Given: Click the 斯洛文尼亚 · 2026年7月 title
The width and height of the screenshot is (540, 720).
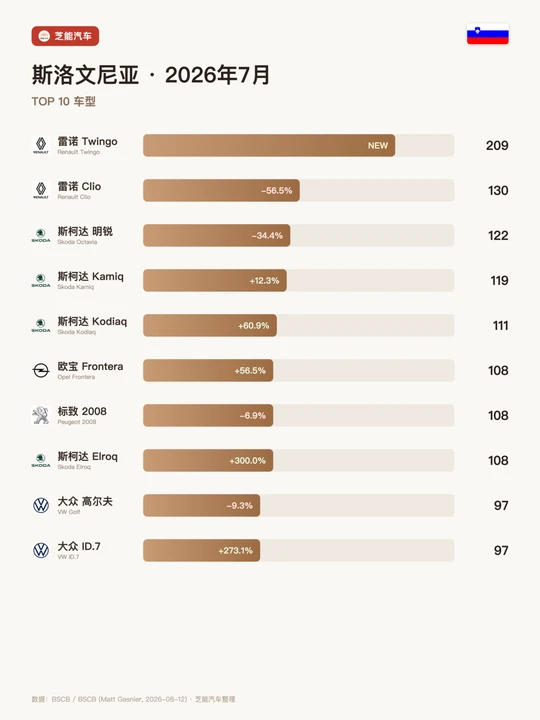Looking at the screenshot, I should (151, 75).
